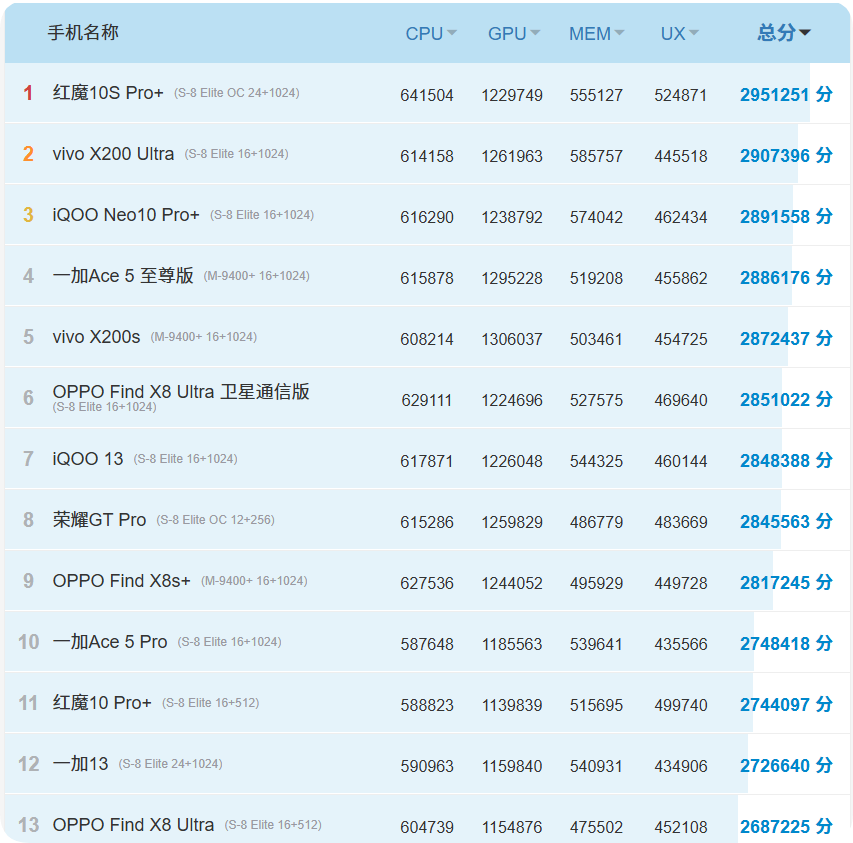Click total score 2872437 分
This screenshot has width=853, height=843.
(x=786, y=338)
